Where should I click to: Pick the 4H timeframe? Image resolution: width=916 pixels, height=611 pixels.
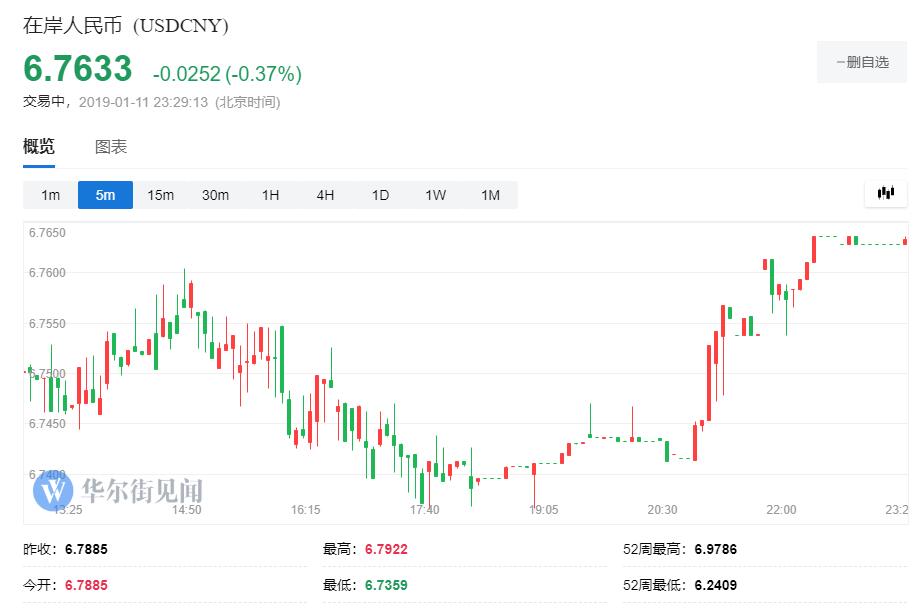(325, 195)
